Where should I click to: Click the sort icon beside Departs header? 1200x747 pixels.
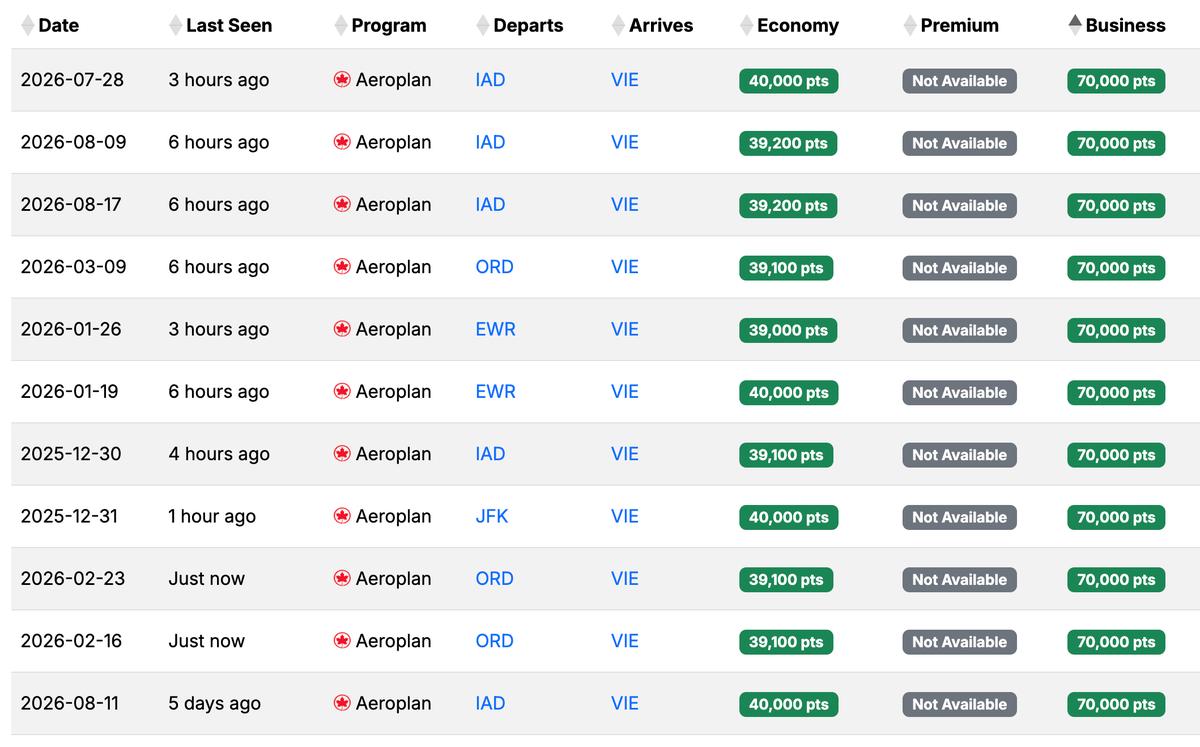(x=483, y=26)
